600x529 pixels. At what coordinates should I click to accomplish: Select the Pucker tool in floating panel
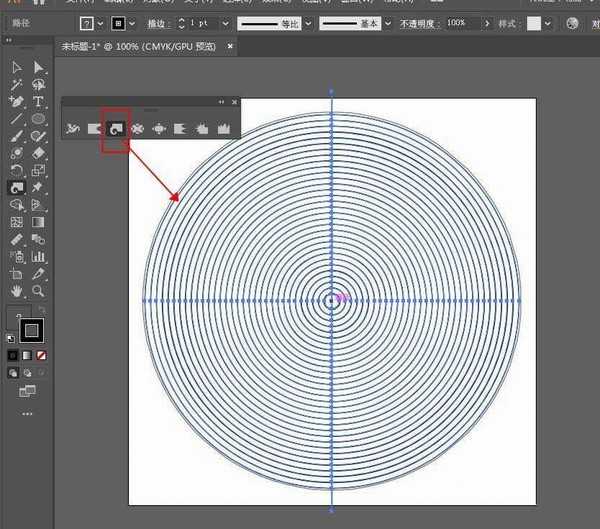coord(137,128)
